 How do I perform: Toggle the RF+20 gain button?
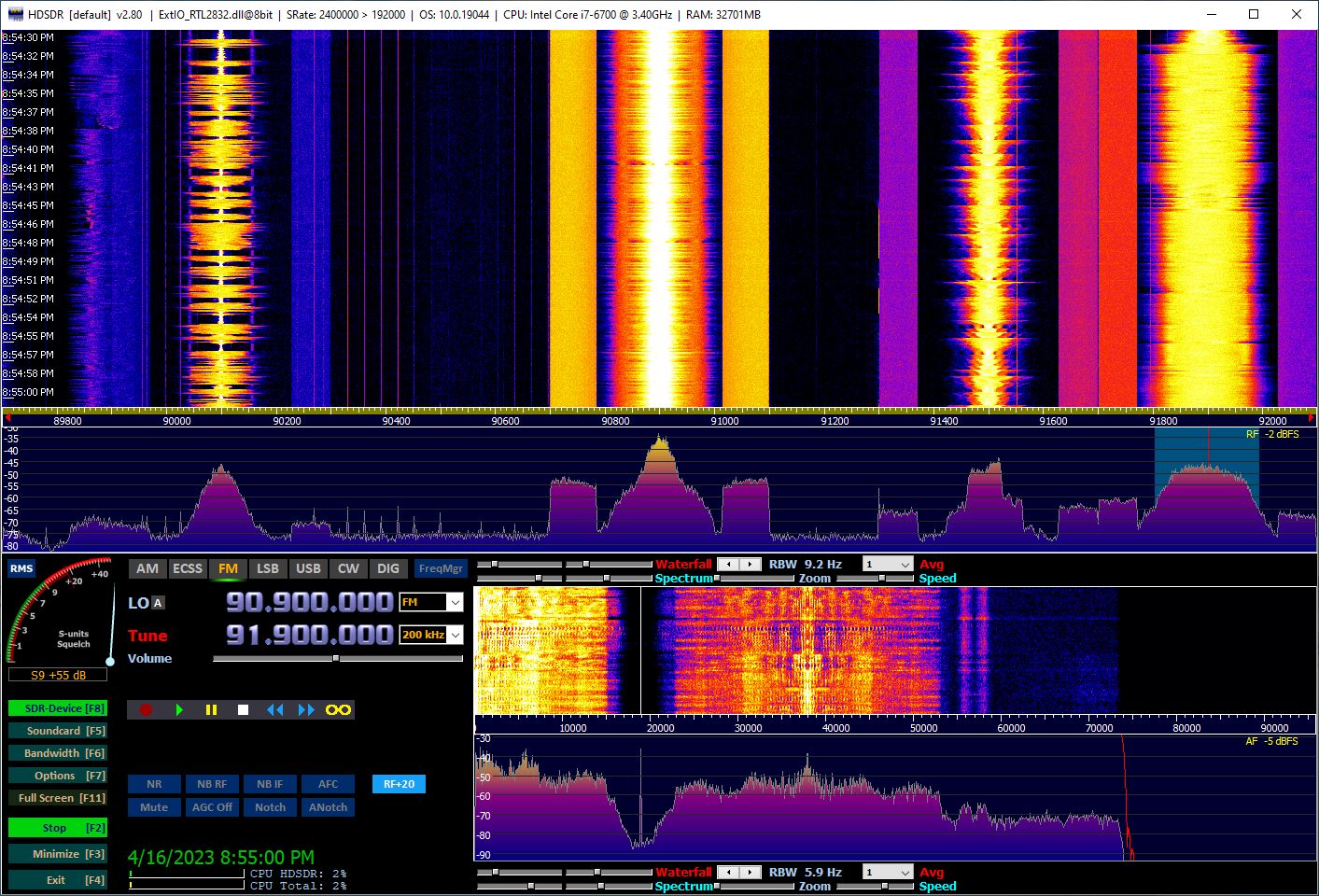tap(399, 784)
